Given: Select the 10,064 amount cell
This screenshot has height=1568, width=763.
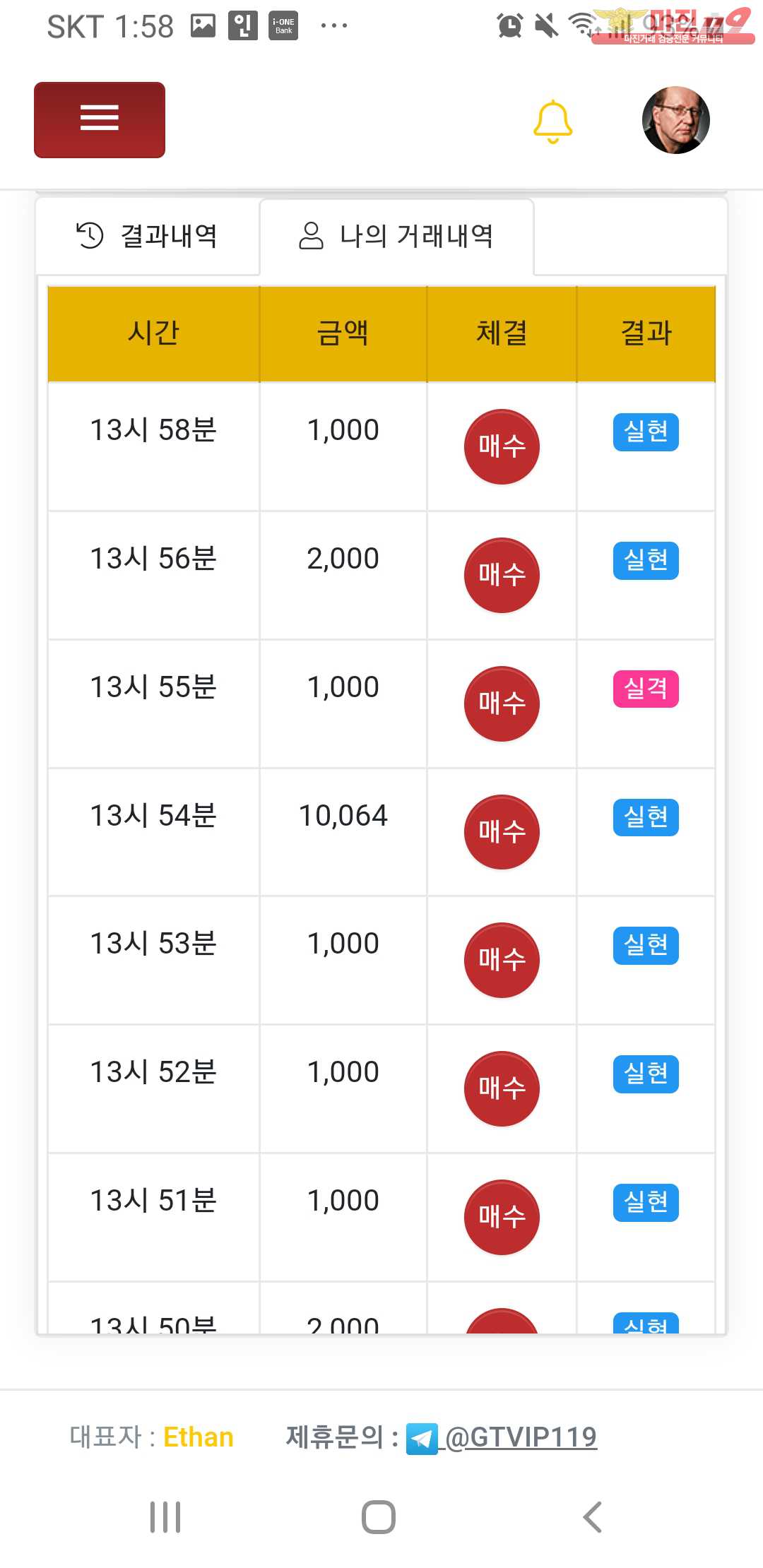Looking at the screenshot, I should 343,816.
